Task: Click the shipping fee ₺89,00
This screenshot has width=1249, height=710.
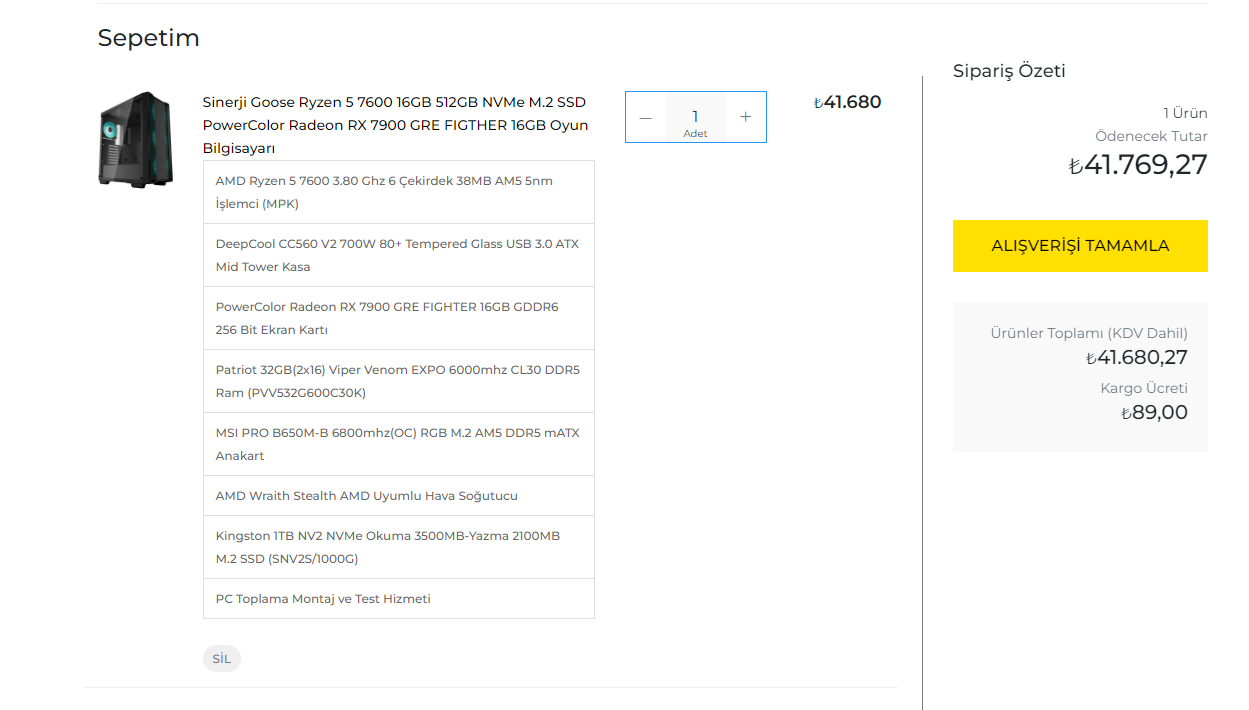Action: pyautogui.click(x=1154, y=413)
